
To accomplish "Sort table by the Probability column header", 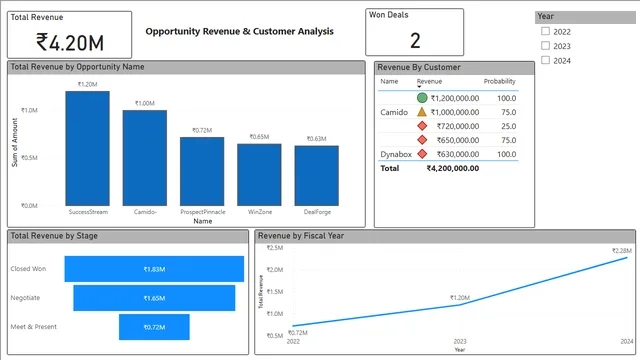I will pos(500,82).
